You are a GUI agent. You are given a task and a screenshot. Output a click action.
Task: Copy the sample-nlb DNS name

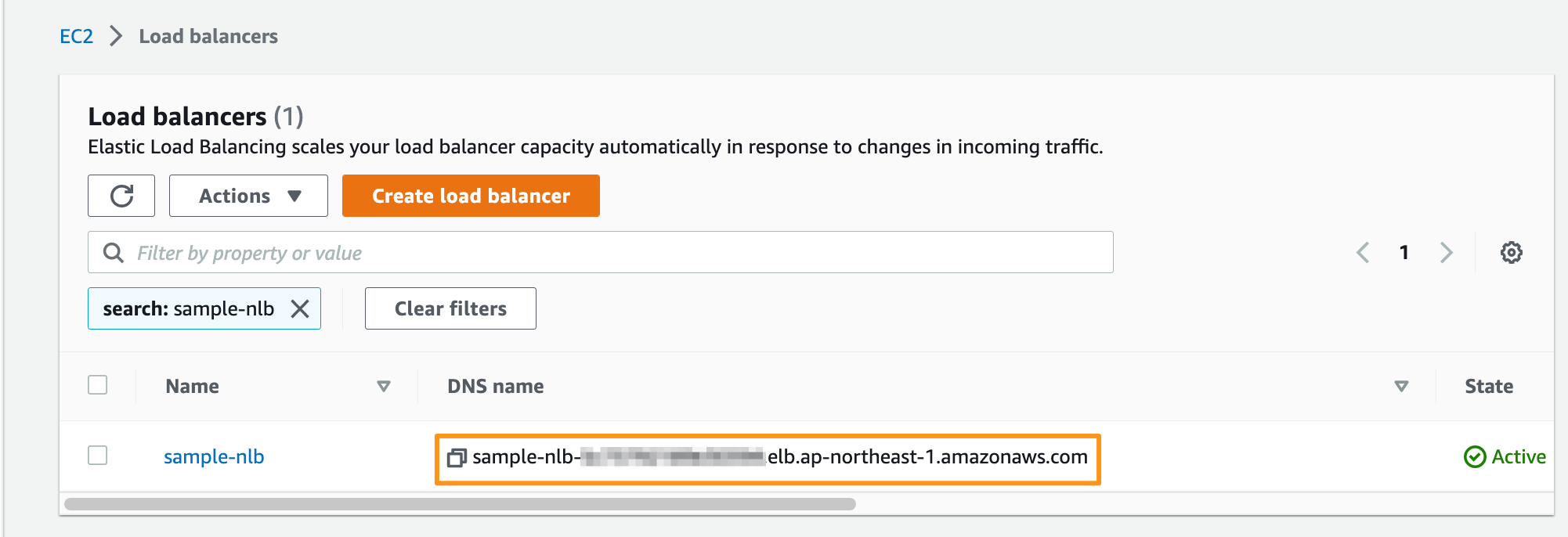pos(457,457)
